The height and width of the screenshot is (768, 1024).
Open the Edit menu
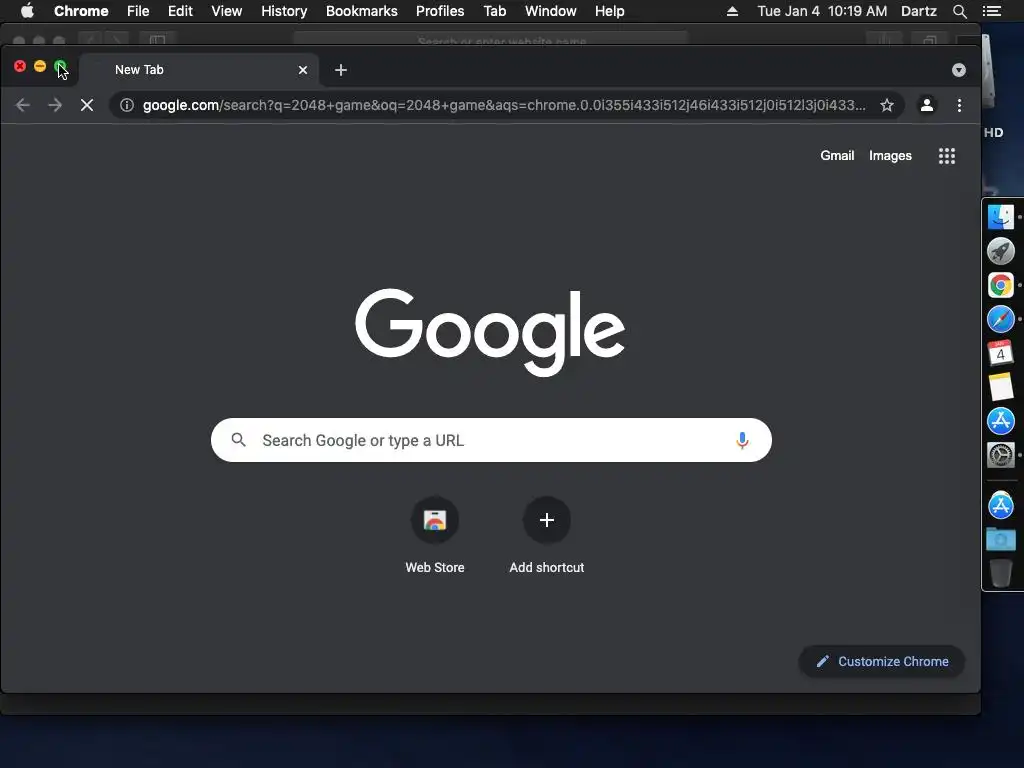pos(180,11)
